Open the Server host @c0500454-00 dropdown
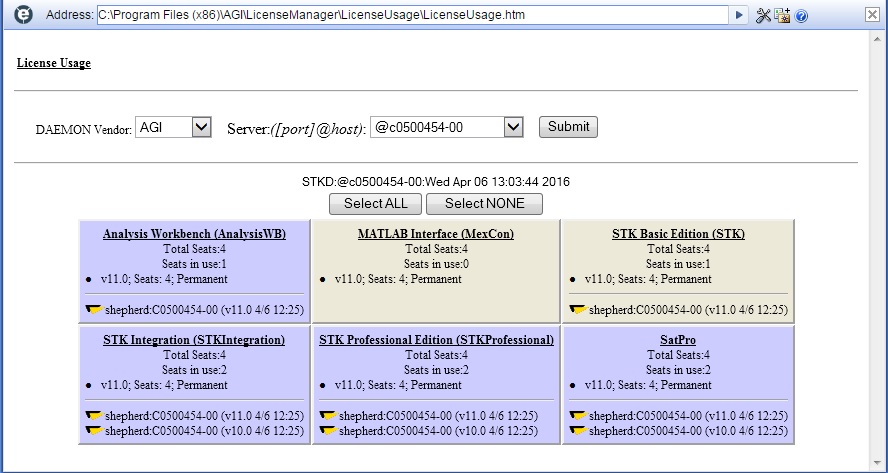888x473 pixels. pyautogui.click(x=447, y=127)
